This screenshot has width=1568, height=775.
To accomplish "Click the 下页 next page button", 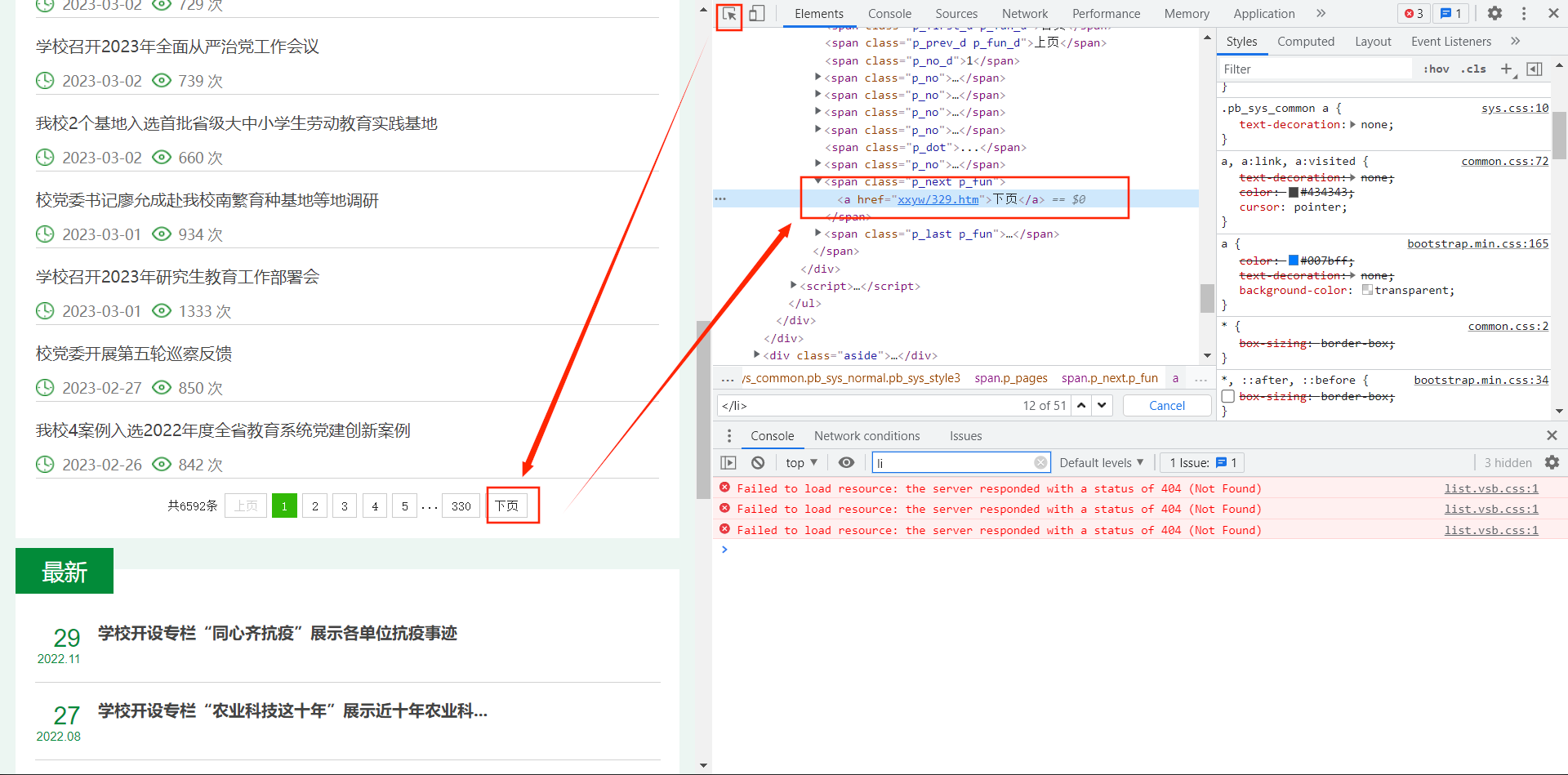I will [x=507, y=506].
